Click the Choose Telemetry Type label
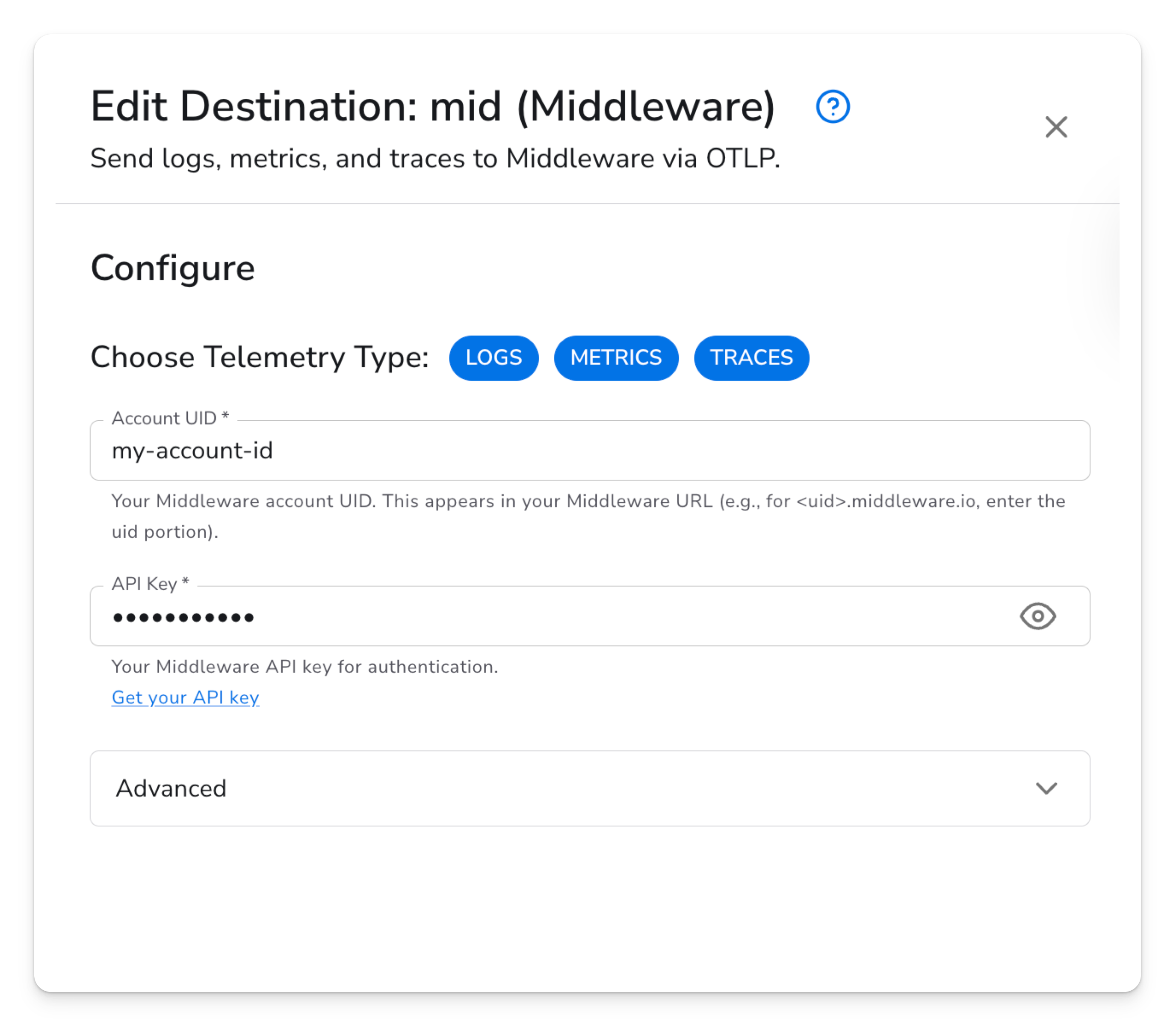Viewport: 1176px width, 1027px height. click(260, 357)
